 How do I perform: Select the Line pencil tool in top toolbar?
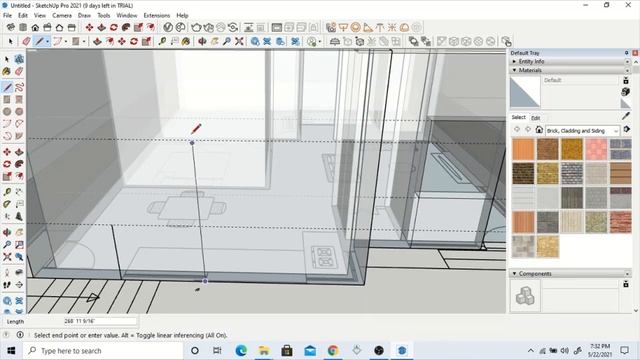(39, 41)
